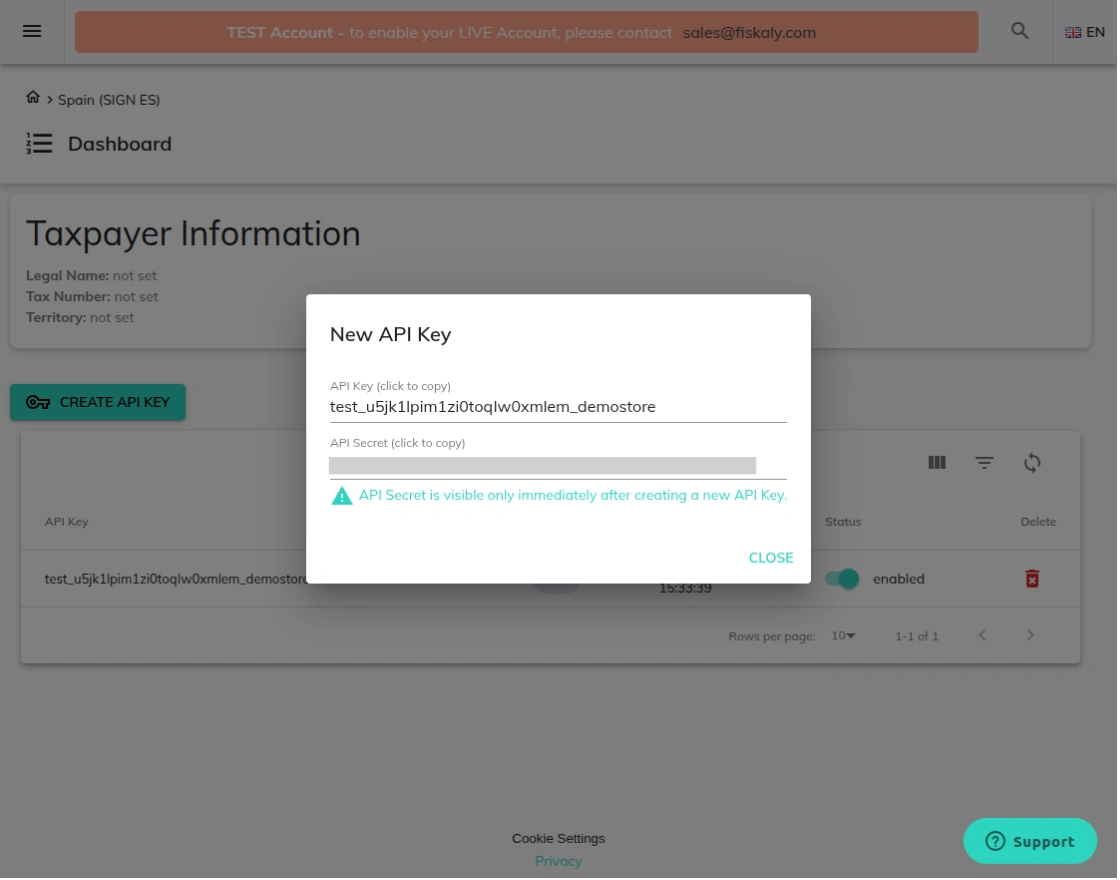Refresh the API key table

pyautogui.click(x=1034, y=464)
